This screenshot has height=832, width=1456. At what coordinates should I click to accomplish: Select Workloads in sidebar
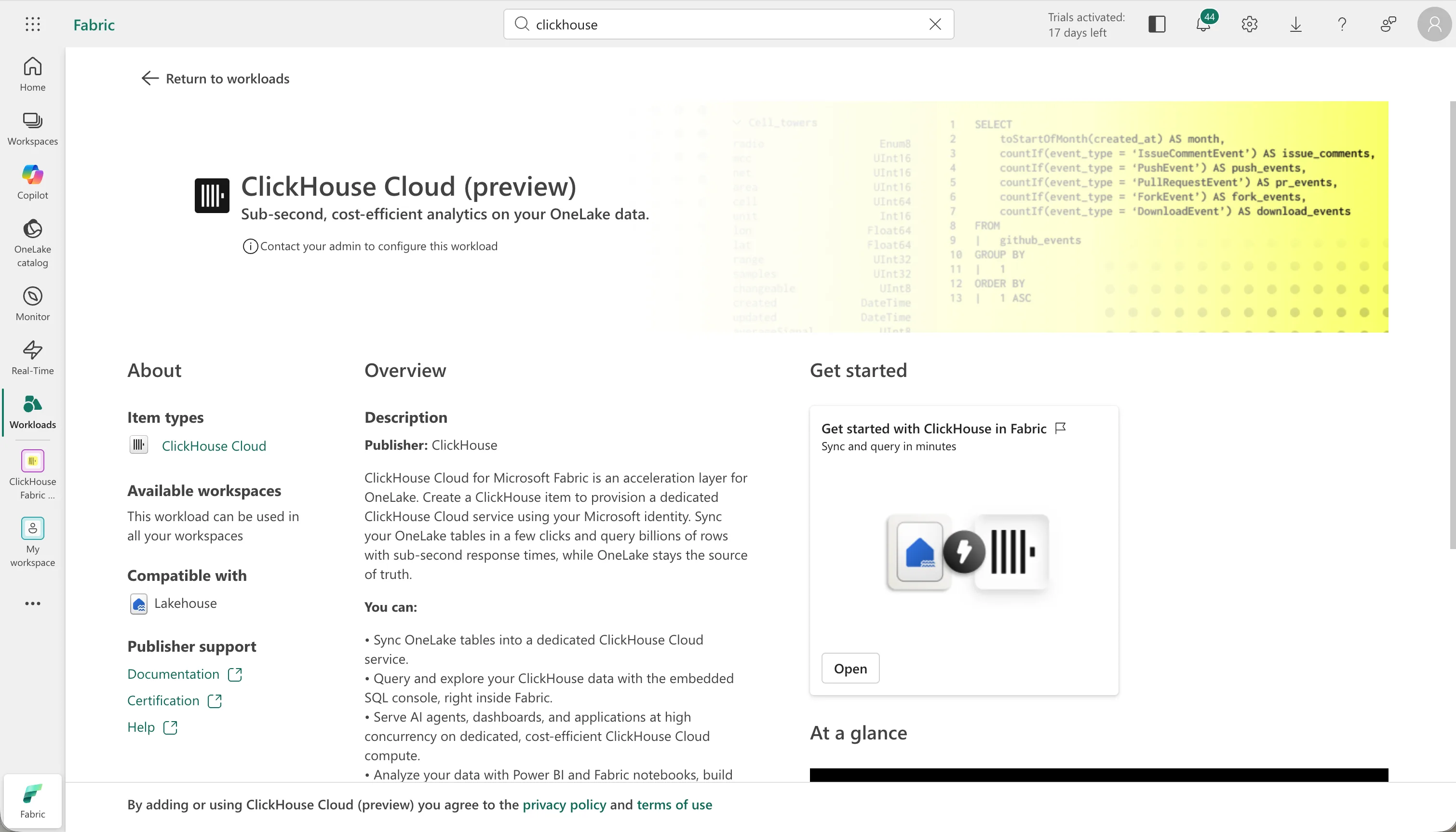(x=33, y=412)
